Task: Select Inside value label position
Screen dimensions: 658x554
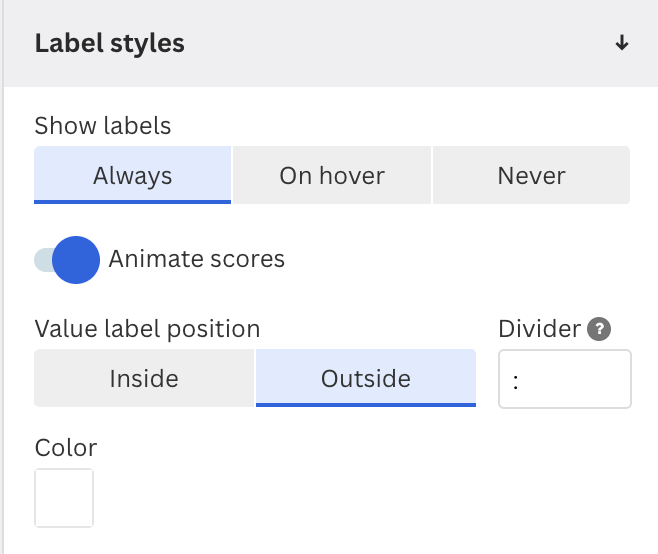Action: [x=144, y=378]
